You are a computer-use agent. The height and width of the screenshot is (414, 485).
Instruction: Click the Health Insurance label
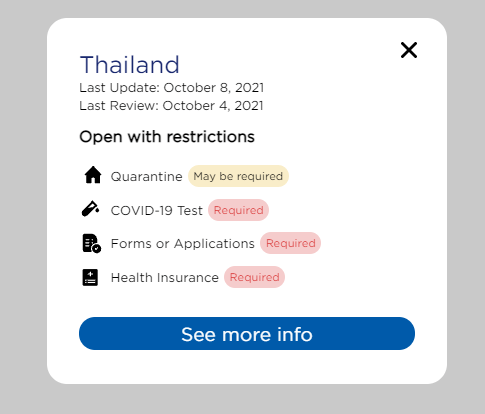click(165, 278)
